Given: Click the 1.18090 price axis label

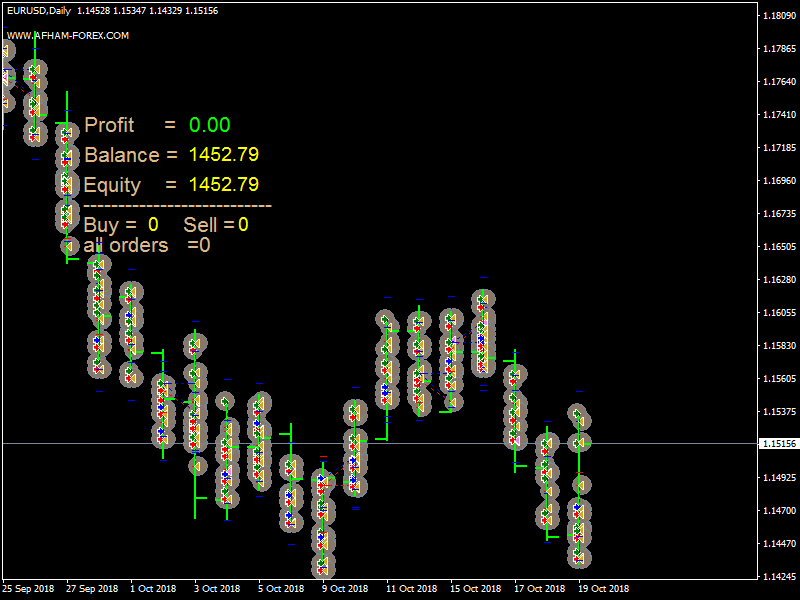Looking at the screenshot, I should pos(778,16).
